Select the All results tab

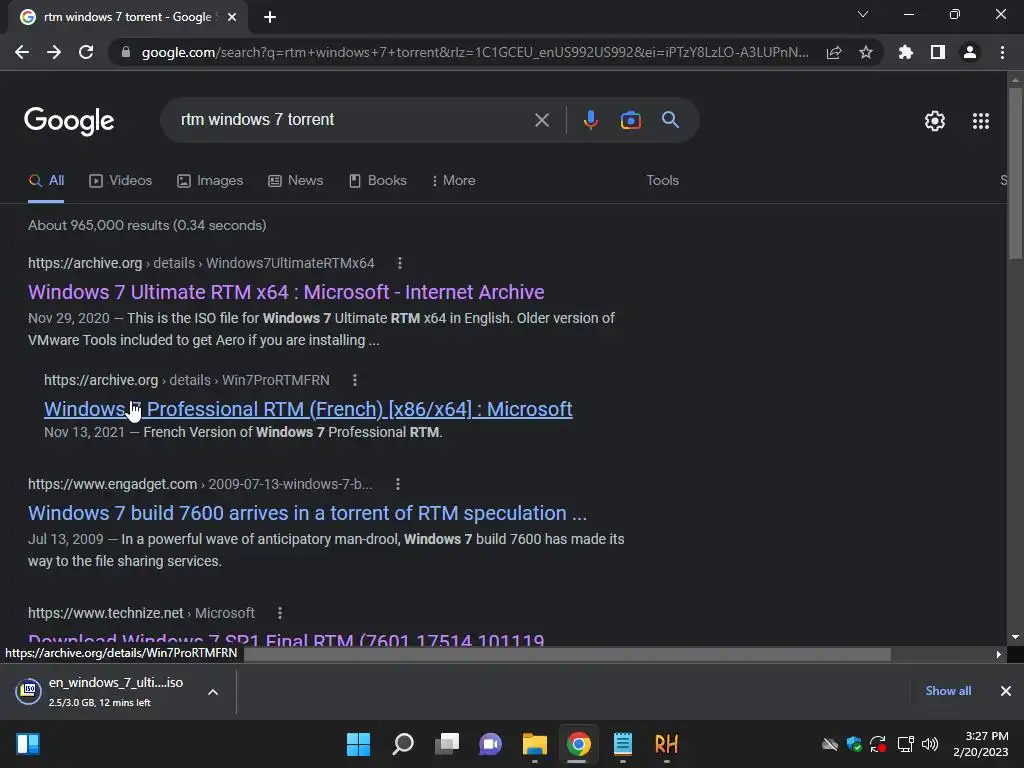coord(46,181)
